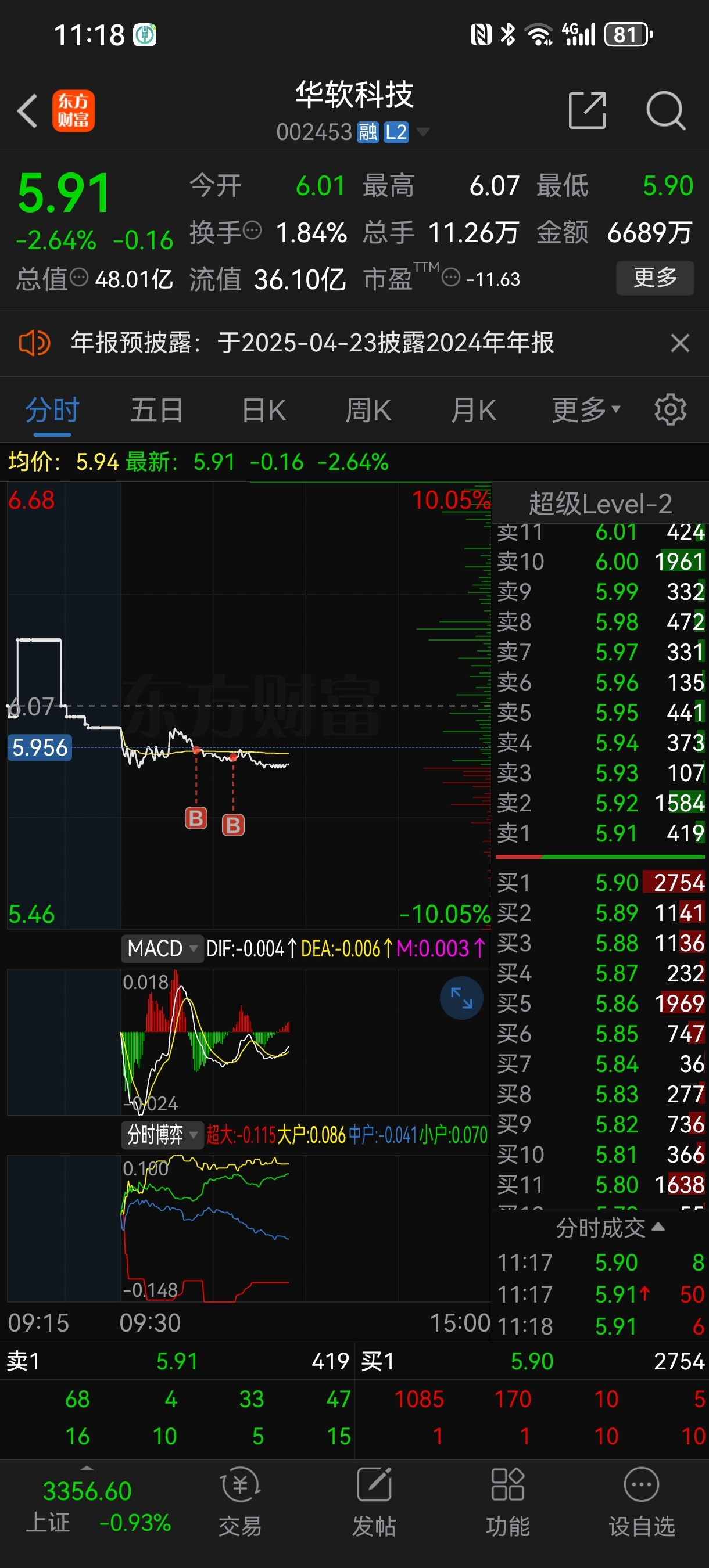Tap the green app icon beside clock
Viewport: 709px width, 1568px height.
tap(145, 35)
